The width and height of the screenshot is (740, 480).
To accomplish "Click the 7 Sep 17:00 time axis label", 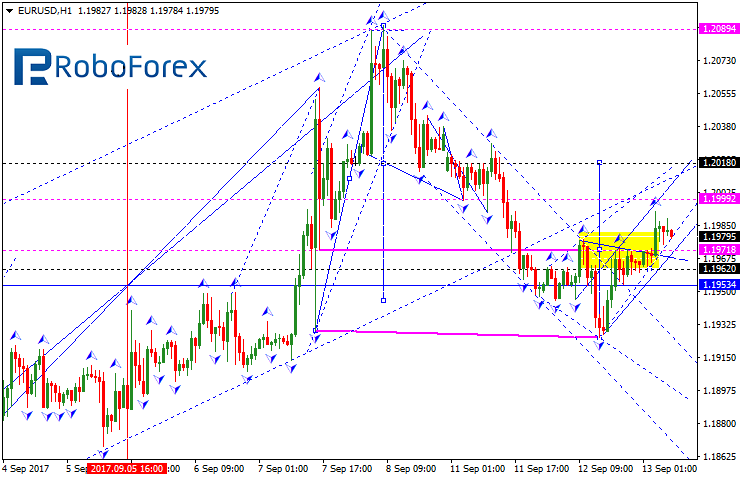I will pos(347,469).
